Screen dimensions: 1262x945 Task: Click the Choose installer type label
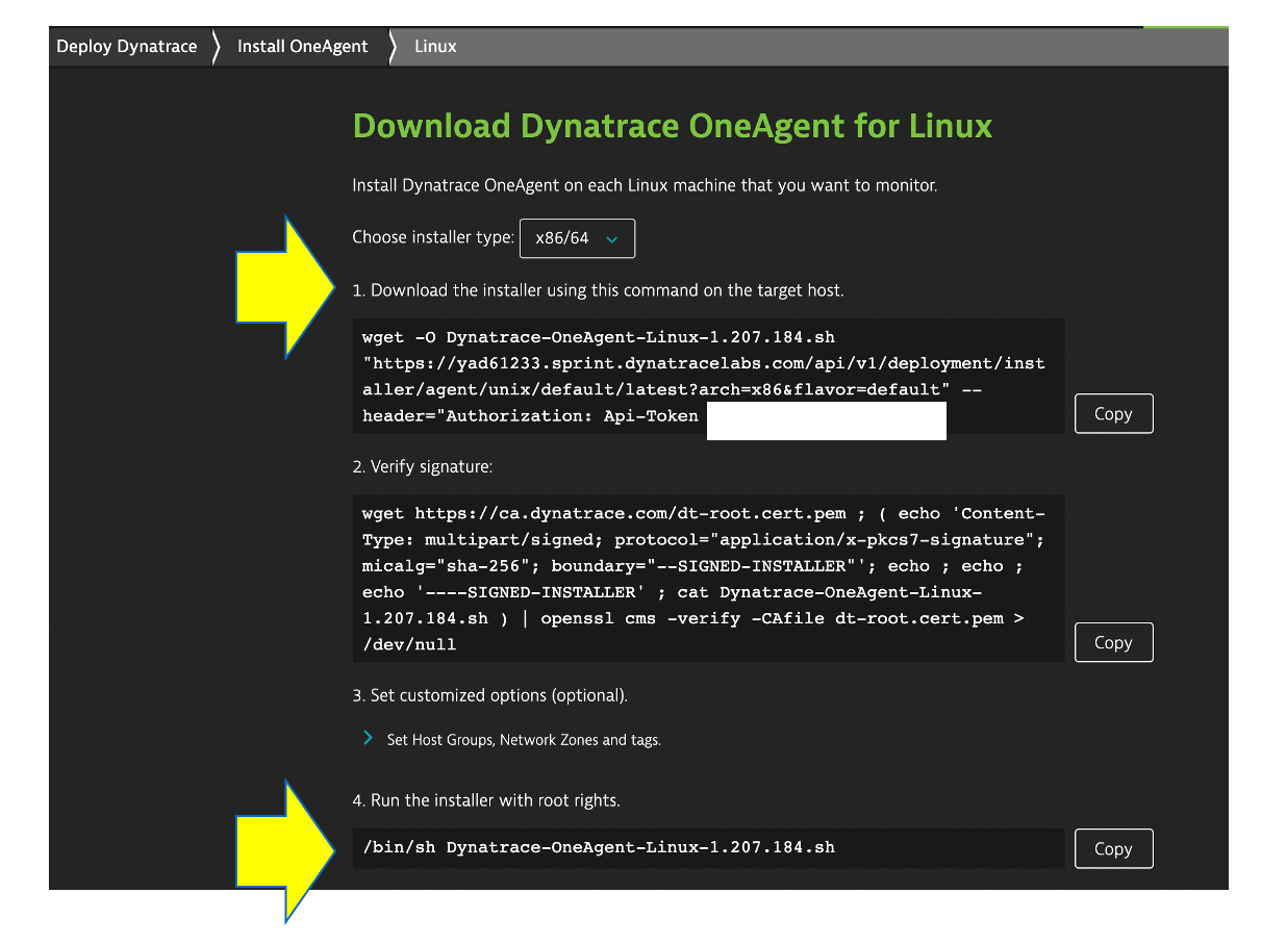[433, 238]
